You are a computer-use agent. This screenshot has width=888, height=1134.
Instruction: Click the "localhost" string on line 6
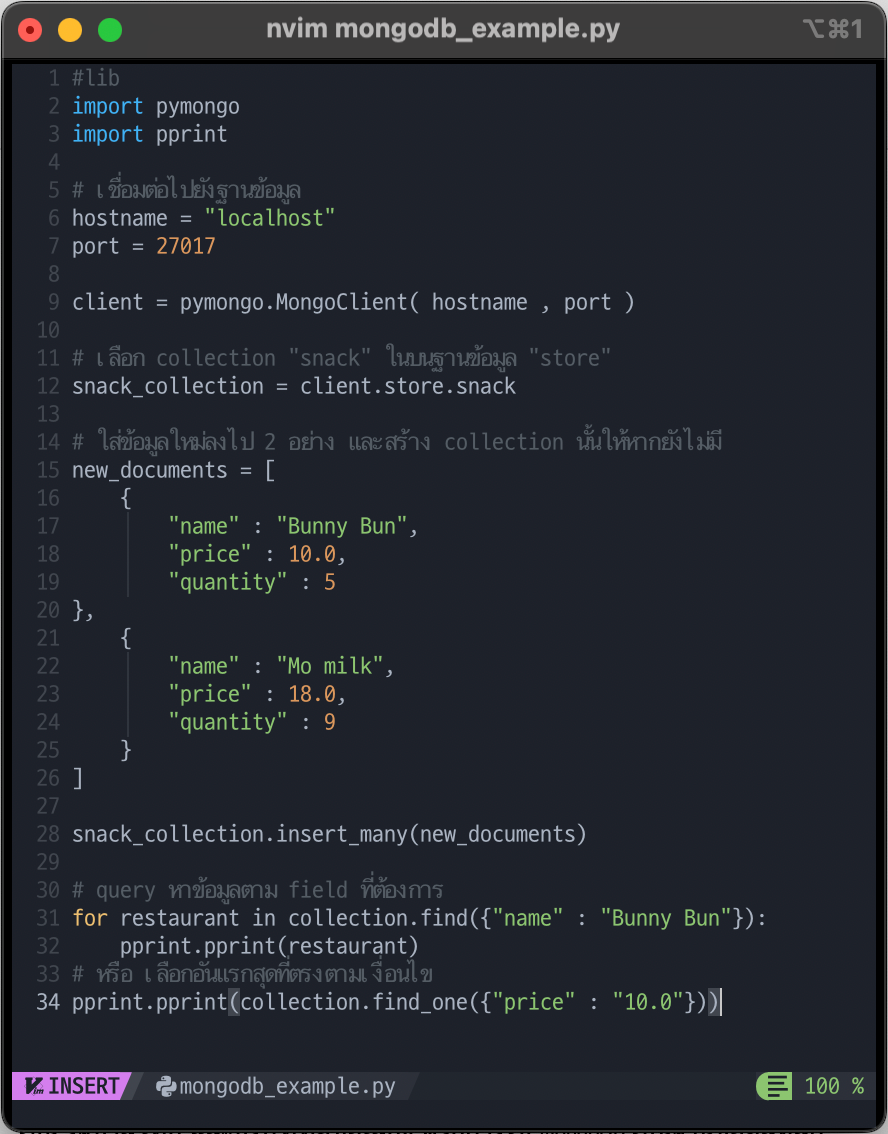point(270,218)
